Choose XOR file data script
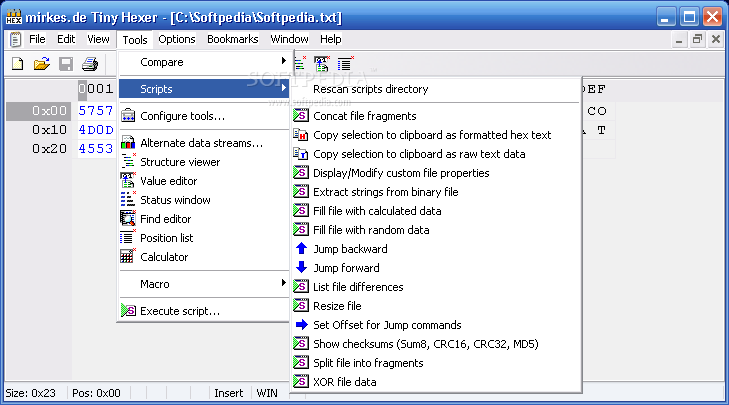The image size is (729, 405). pos(346,382)
